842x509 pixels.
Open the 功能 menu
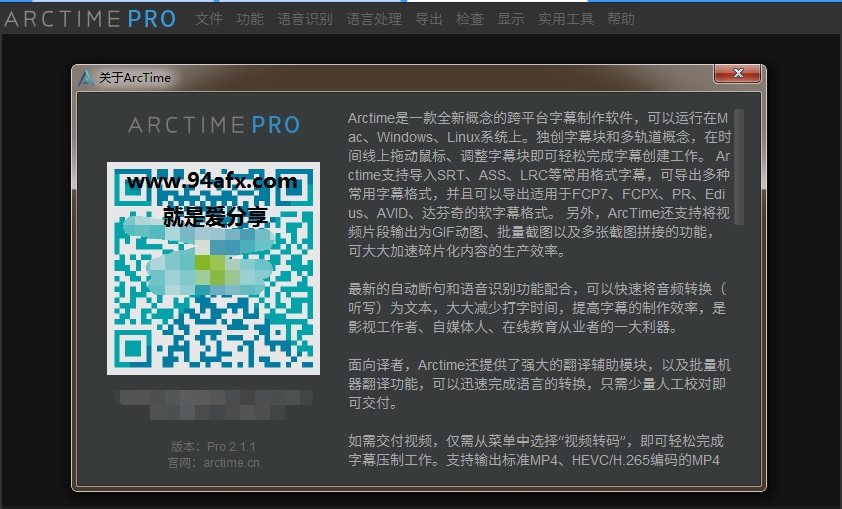[250, 19]
